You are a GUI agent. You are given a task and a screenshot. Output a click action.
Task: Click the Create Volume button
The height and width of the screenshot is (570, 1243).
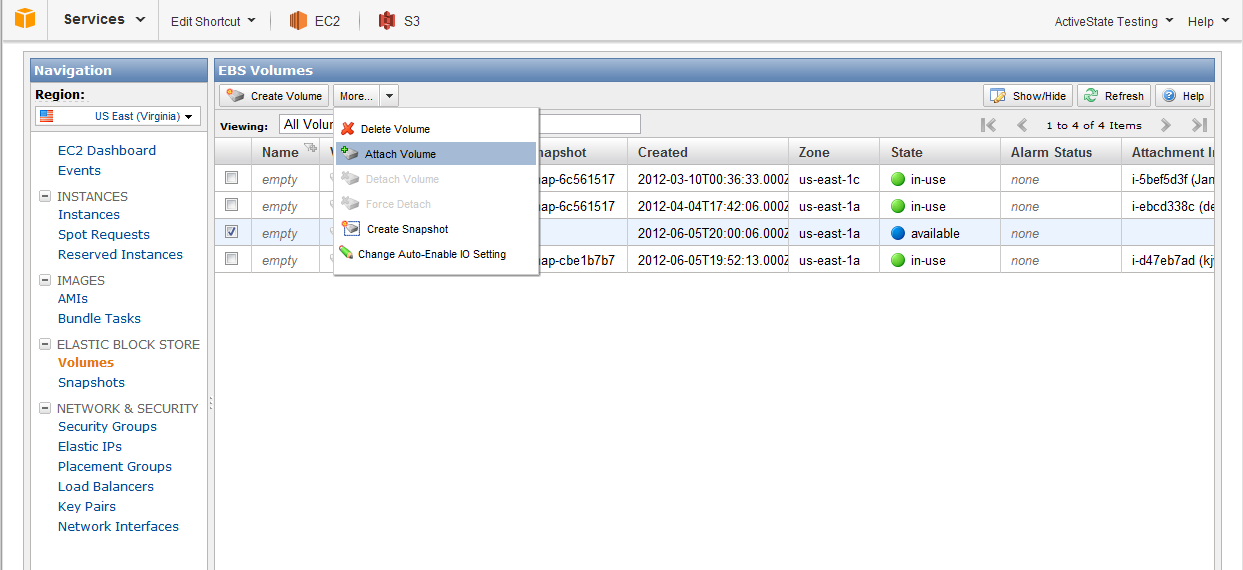point(274,96)
